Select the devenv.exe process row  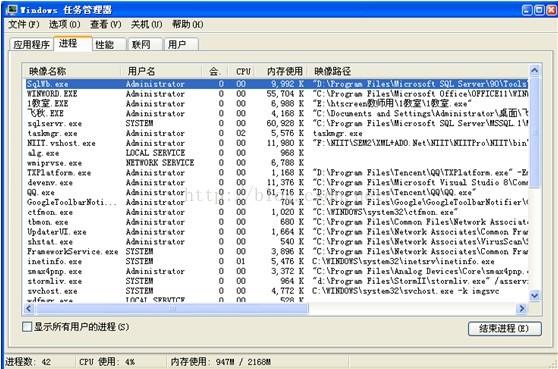(277, 183)
